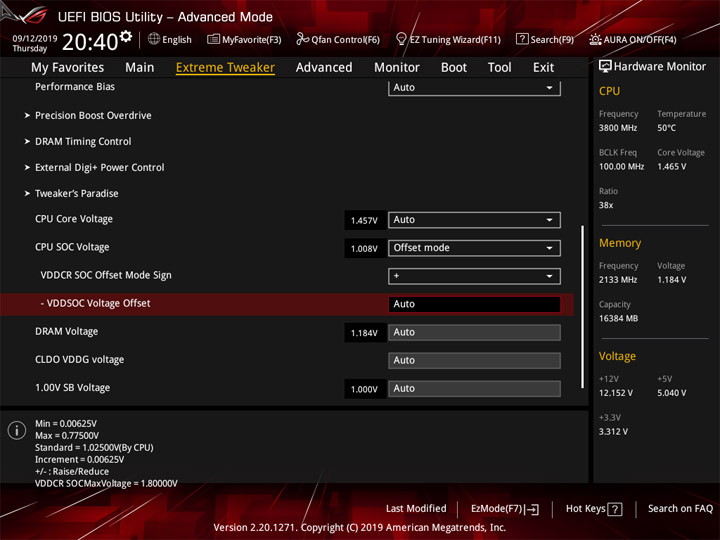Click the globe language icon
Image resolution: width=720 pixels, height=540 pixels.
[x=154, y=39]
